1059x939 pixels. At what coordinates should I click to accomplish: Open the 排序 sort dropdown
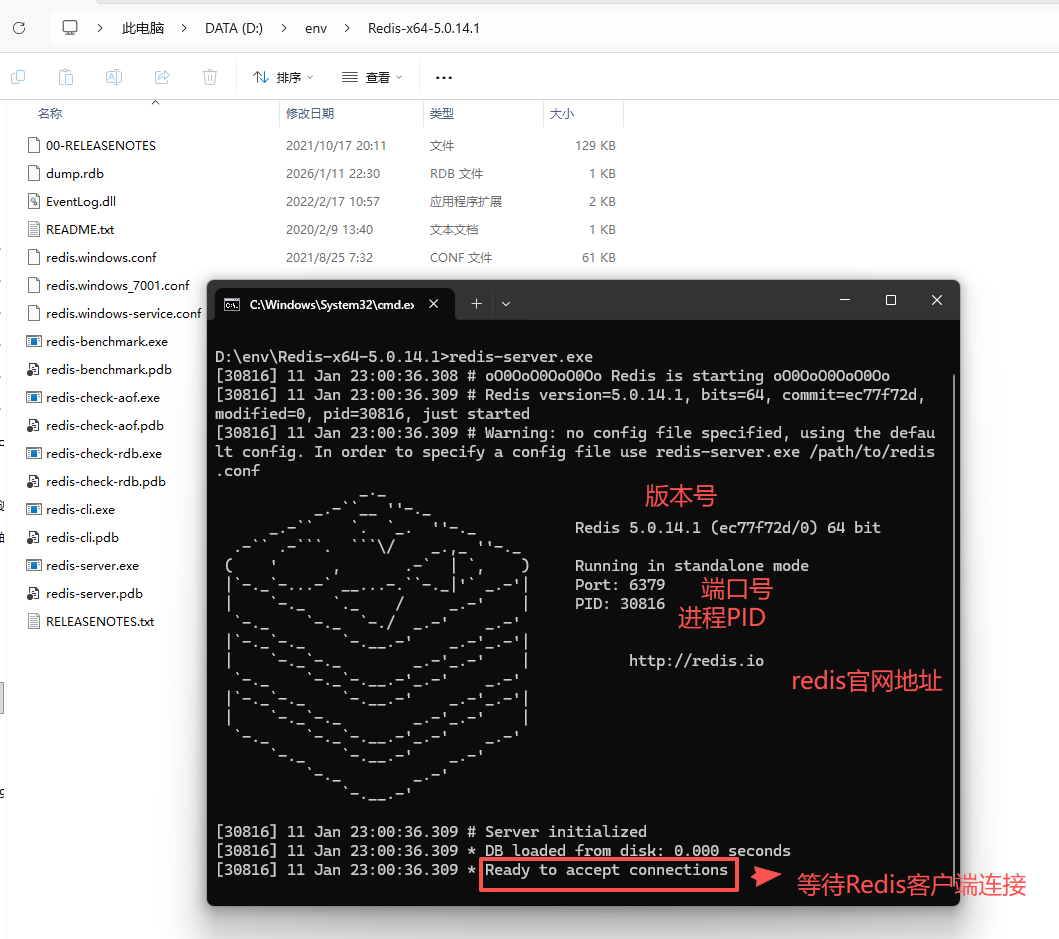point(283,78)
